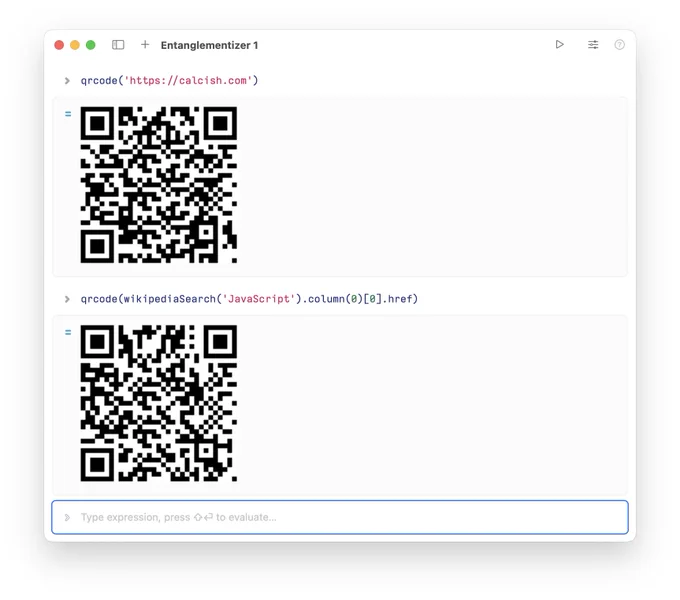Screen dimensions: 680x600
Task: Add a new document with plus icon
Action: 145,45
